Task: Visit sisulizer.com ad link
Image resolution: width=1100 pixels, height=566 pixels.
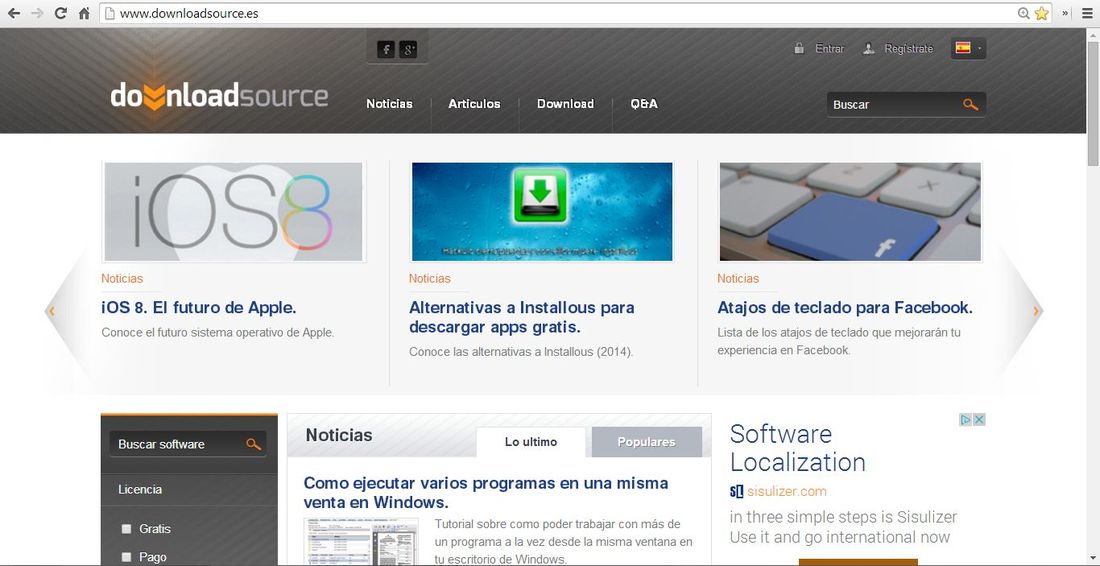Action: tap(786, 492)
